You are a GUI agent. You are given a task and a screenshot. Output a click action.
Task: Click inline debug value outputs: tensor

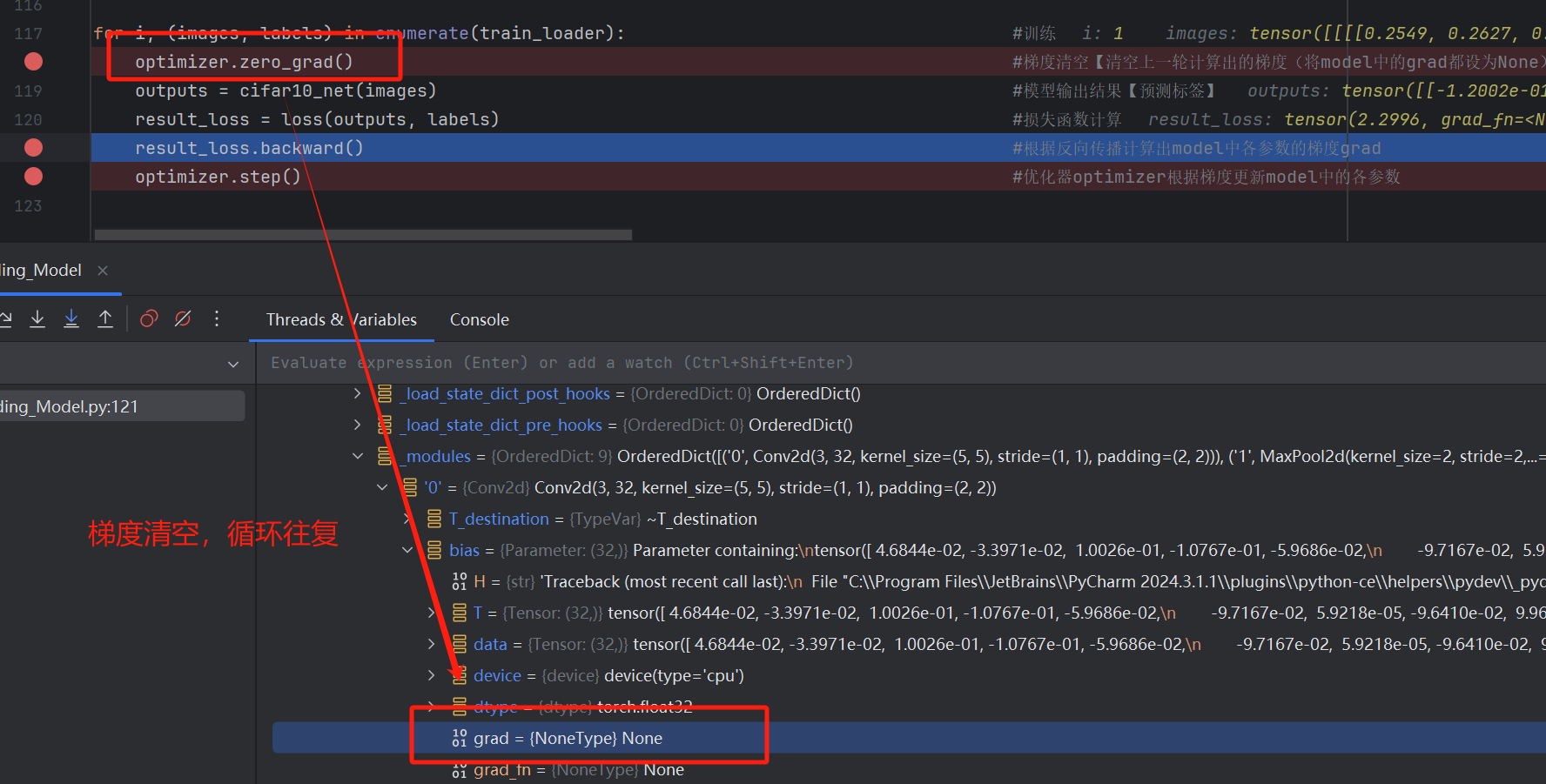[1395, 90]
